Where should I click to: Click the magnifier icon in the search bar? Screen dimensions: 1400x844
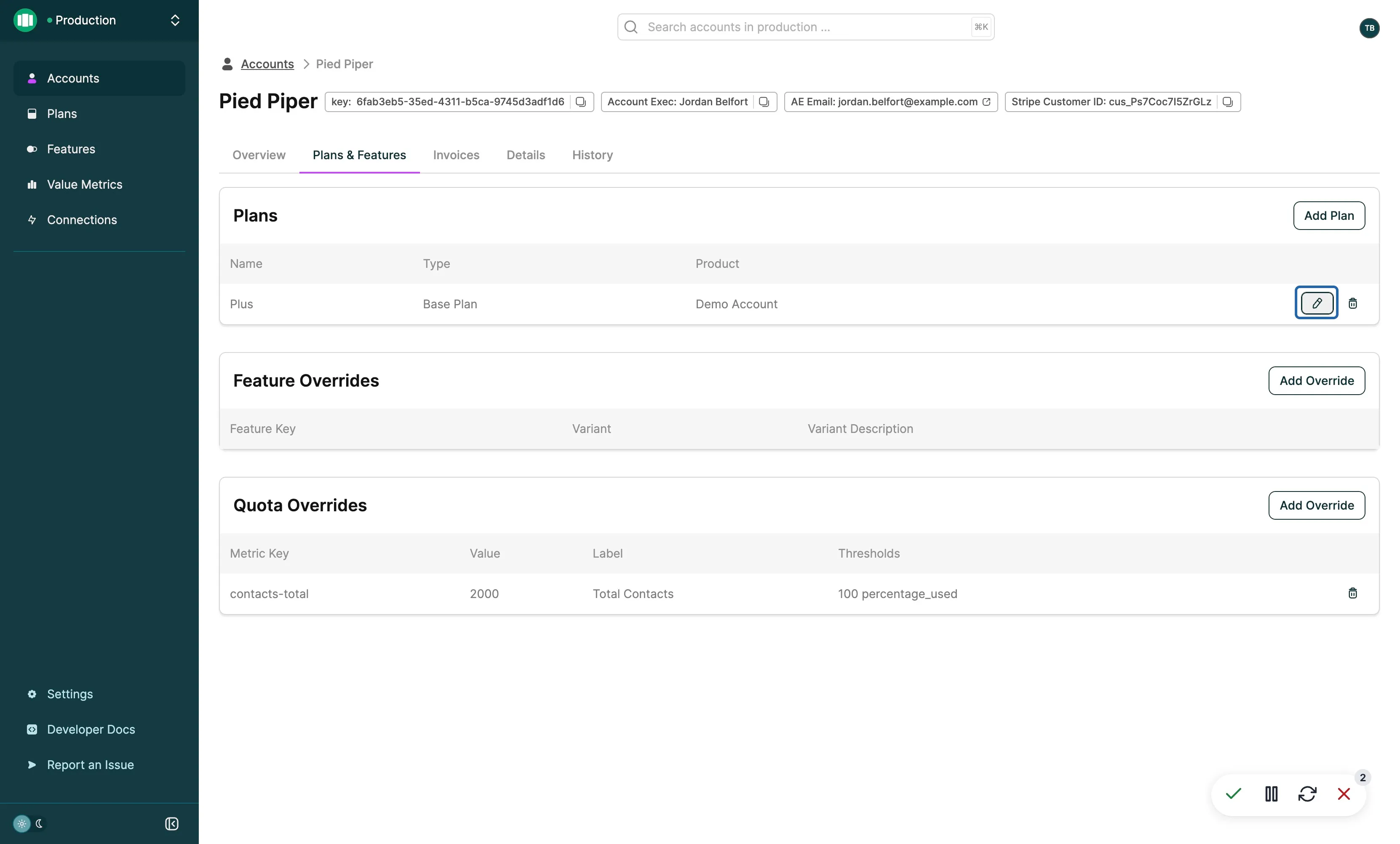click(x=631, y=27)
